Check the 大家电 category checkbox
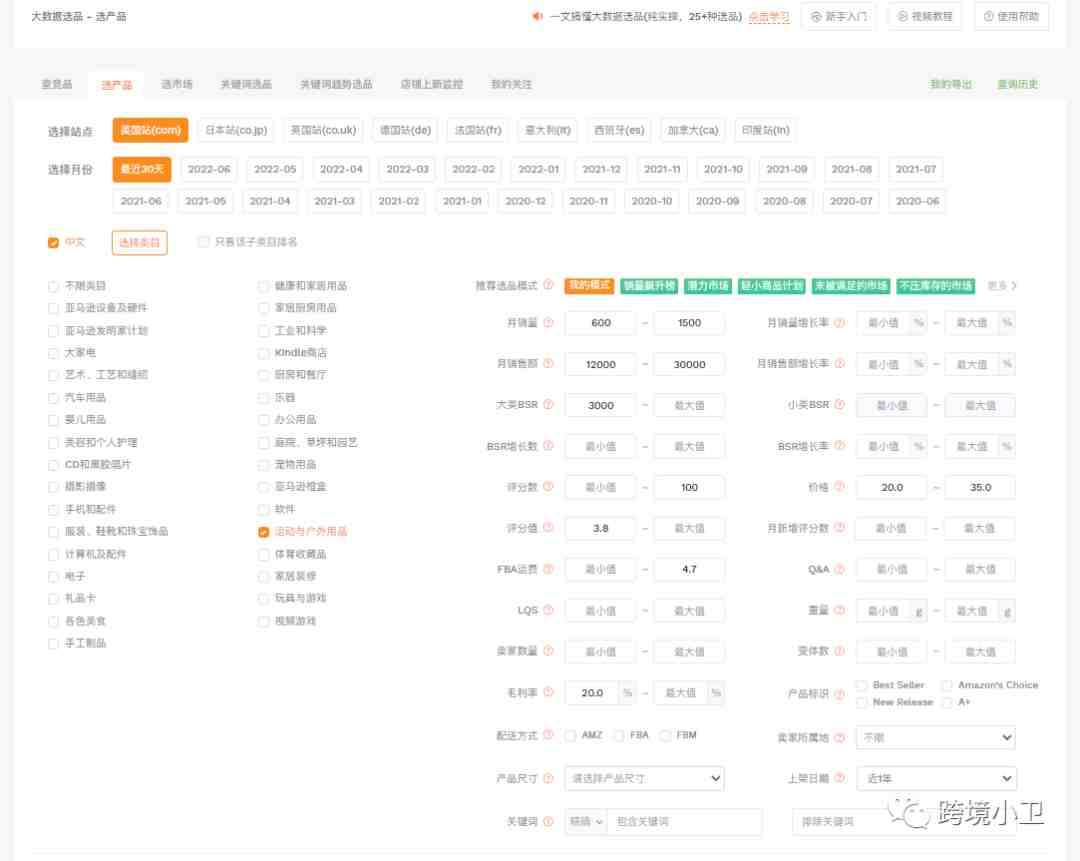The height and width of the screenshot is (861, 1080). [x=53, y=353]
